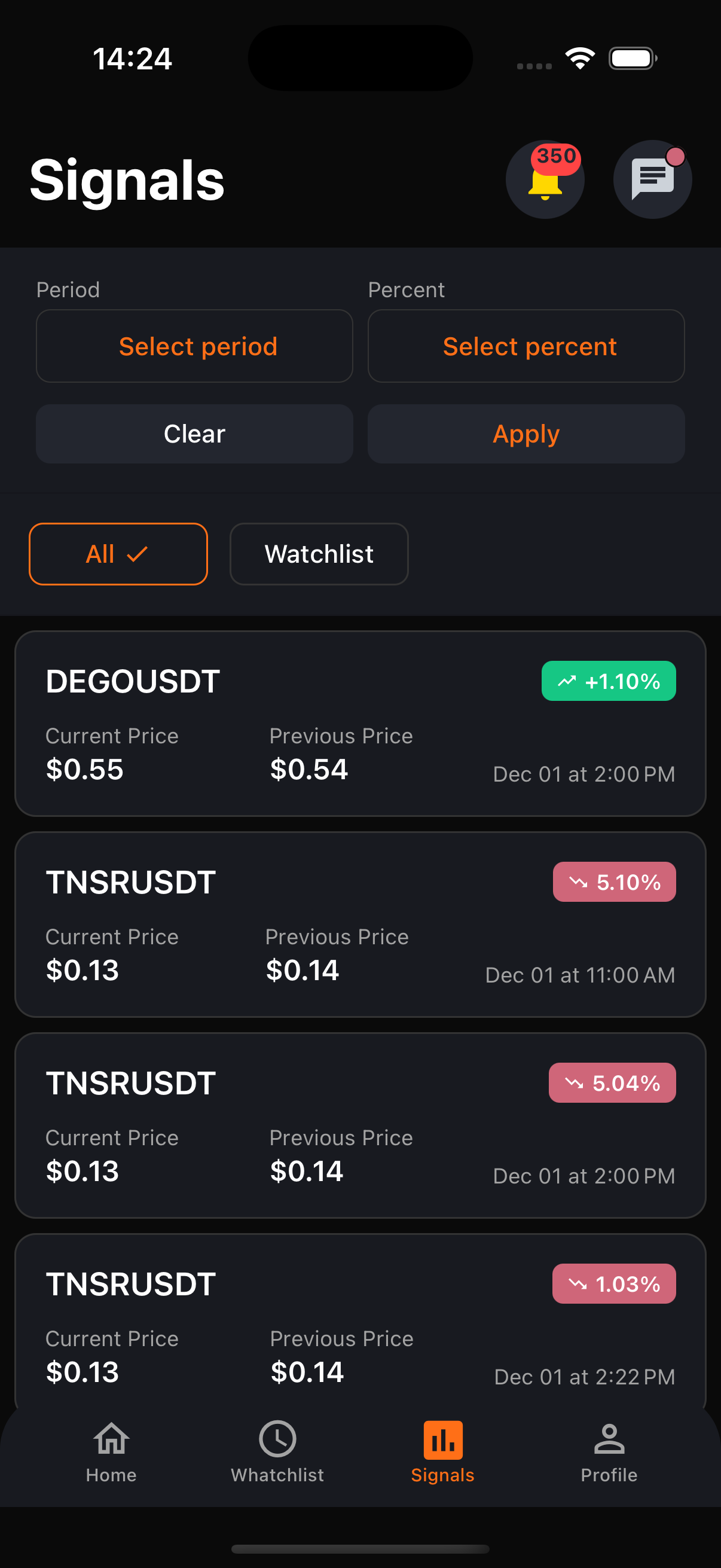Enable the Watchlist filter chip
This screenshot has width=721, height=1568.
coord(319,554)
